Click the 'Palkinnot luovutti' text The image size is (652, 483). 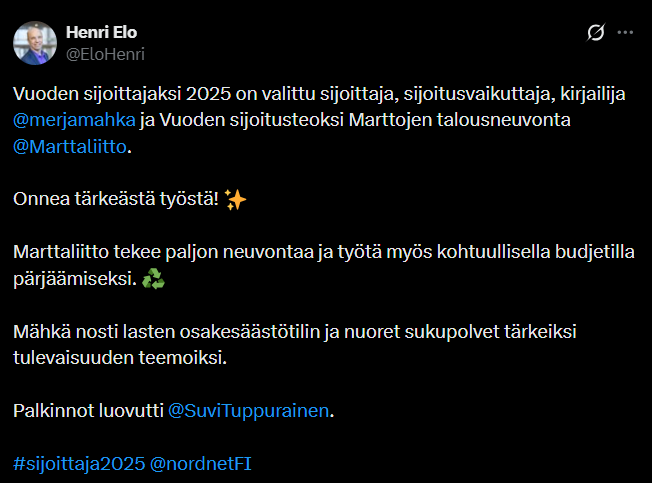tap(86, 411)
